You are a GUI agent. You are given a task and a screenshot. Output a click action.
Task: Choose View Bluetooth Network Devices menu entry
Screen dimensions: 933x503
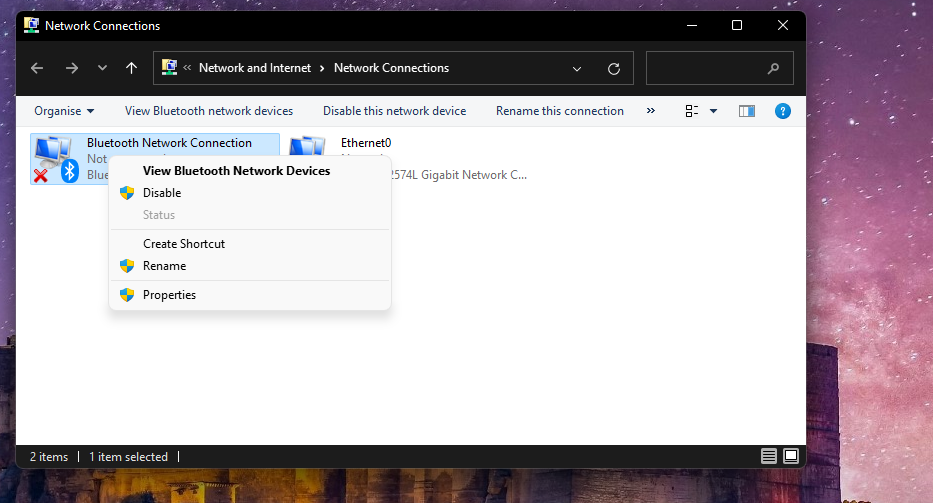[250, 171]
